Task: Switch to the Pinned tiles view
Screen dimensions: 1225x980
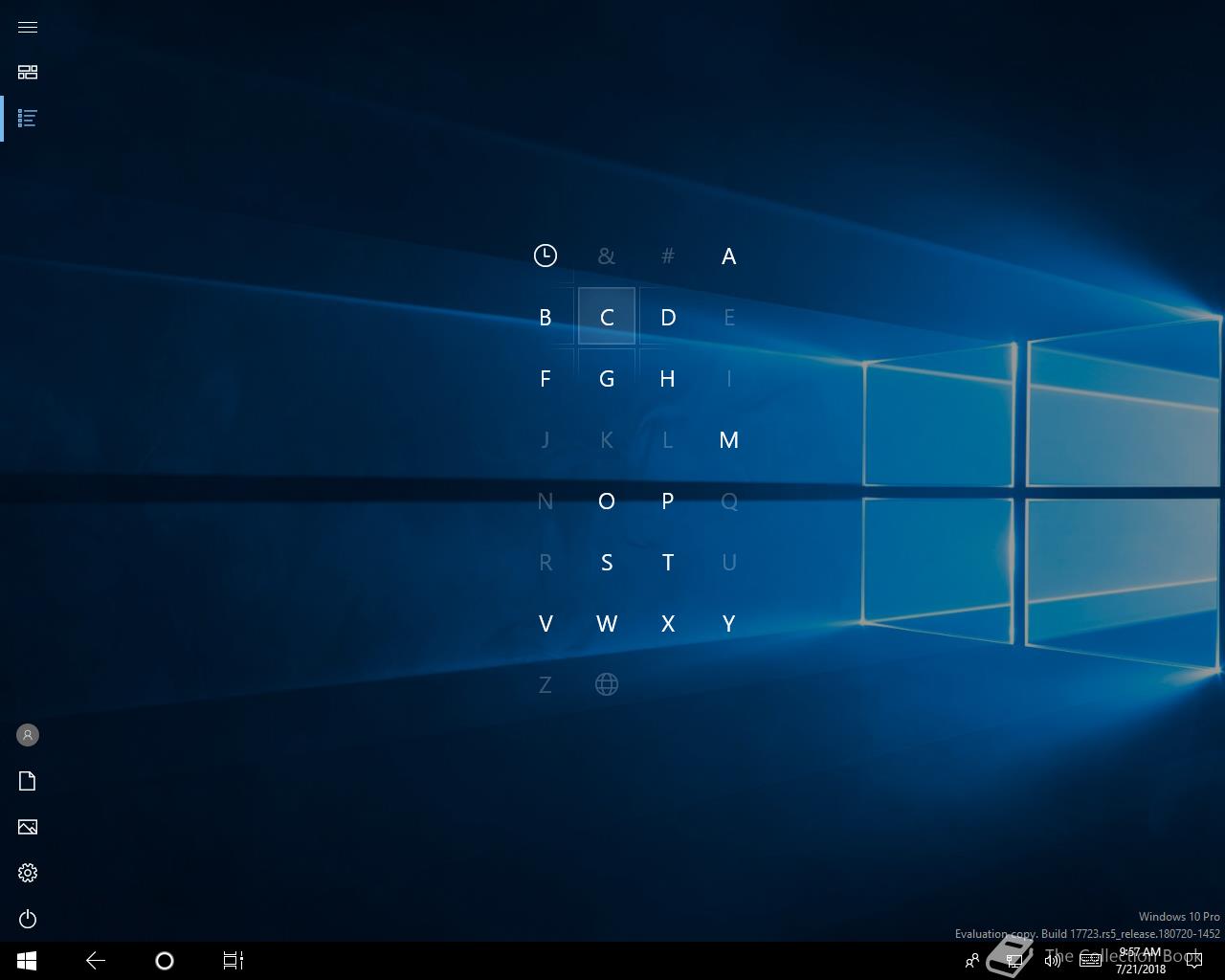Action: 28,72
